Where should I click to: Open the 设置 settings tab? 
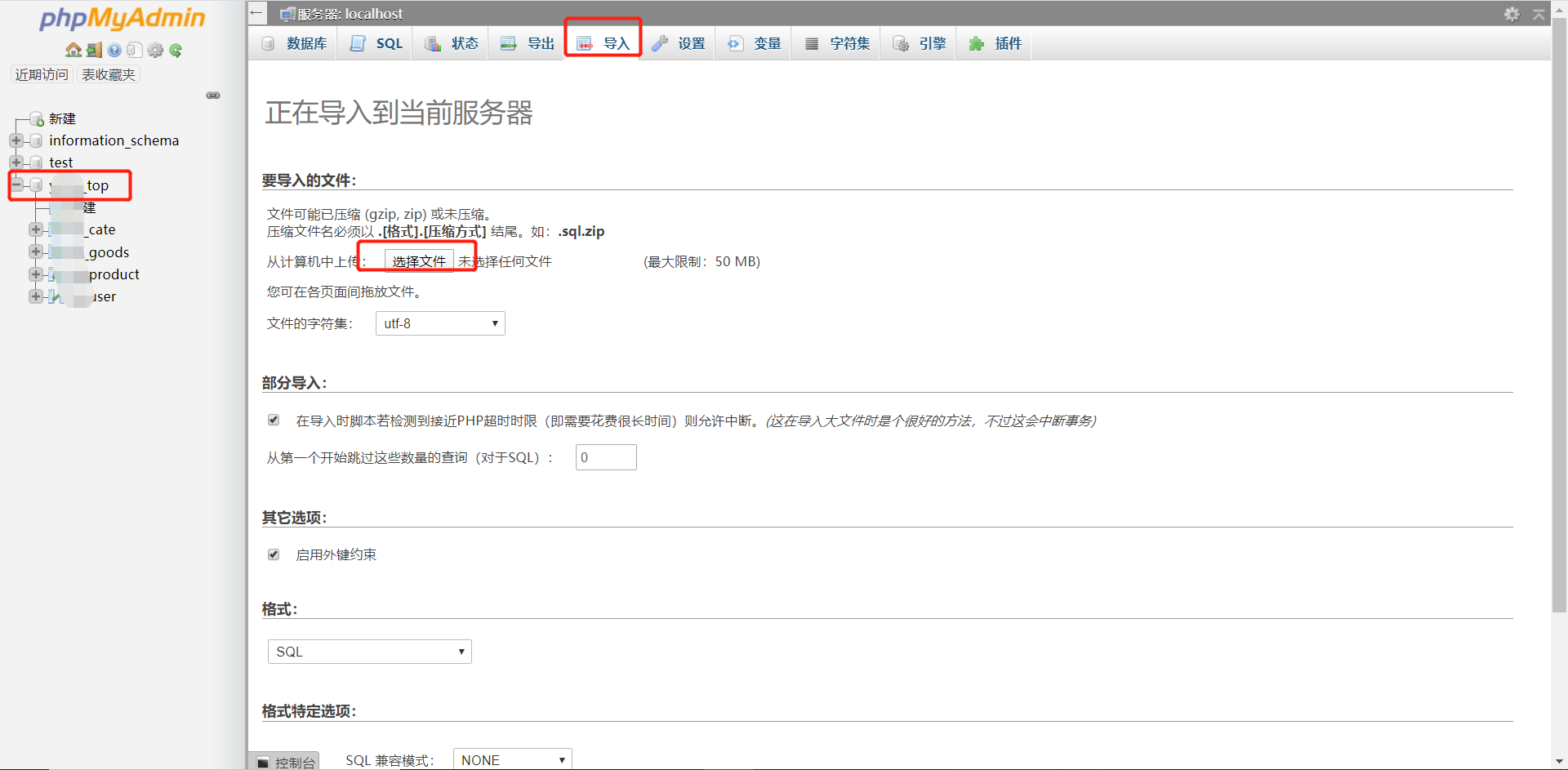click(679, 43)
